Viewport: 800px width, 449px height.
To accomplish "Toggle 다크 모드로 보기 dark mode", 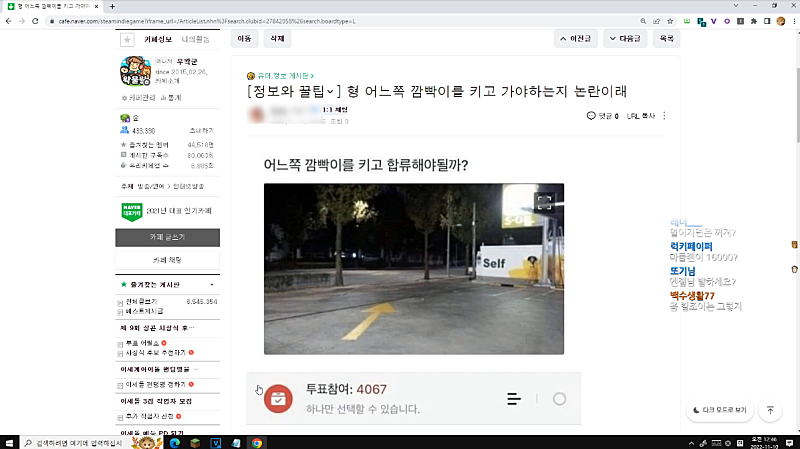I will pos(720,410).
